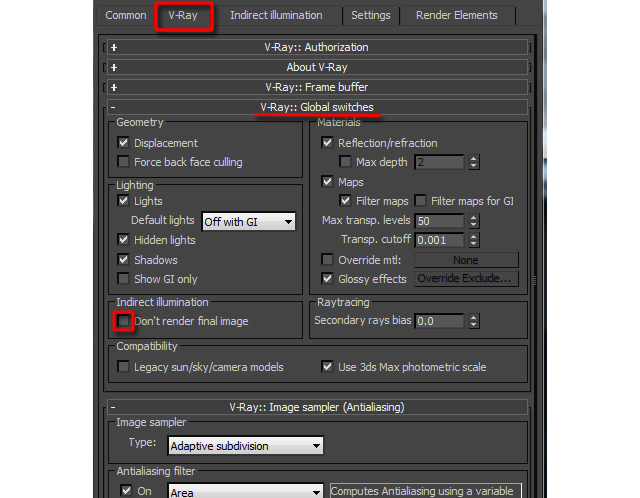Click the Max transp. levels field
The width and height of the screenshot is (640, 498).
[x=439, y=221]
